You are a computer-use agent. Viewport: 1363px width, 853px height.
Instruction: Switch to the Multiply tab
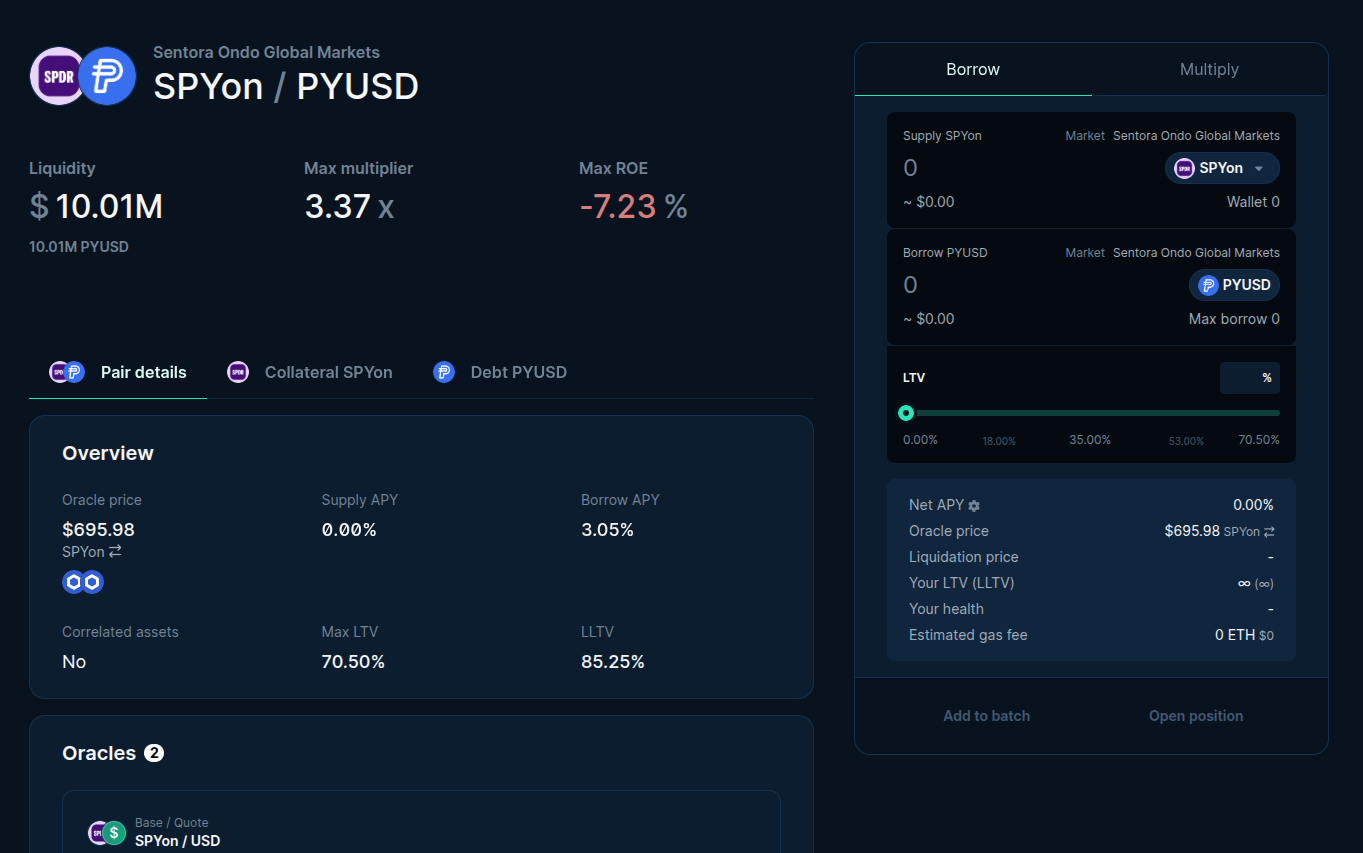1209,69
